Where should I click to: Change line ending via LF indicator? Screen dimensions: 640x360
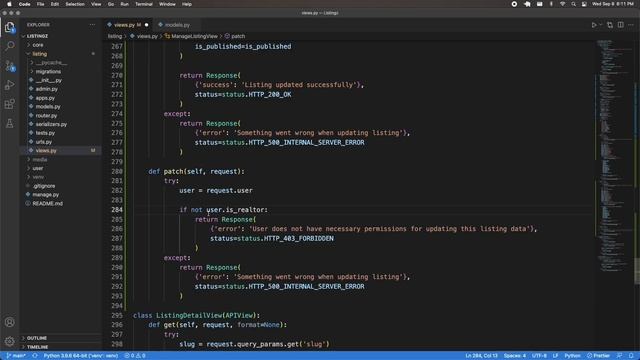coord(555,356)
